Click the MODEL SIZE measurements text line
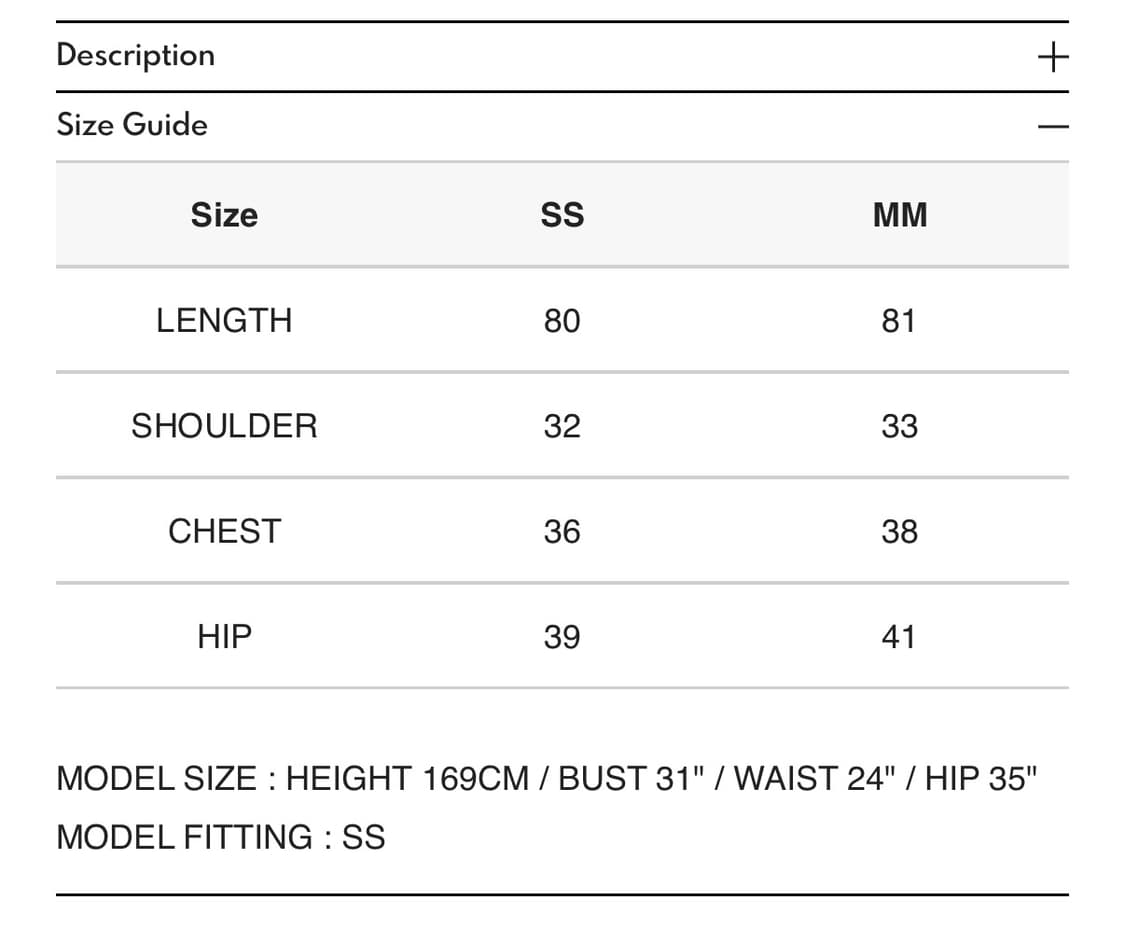The height and width of the screenshot is (926, 1125). (x=548, y=778)
